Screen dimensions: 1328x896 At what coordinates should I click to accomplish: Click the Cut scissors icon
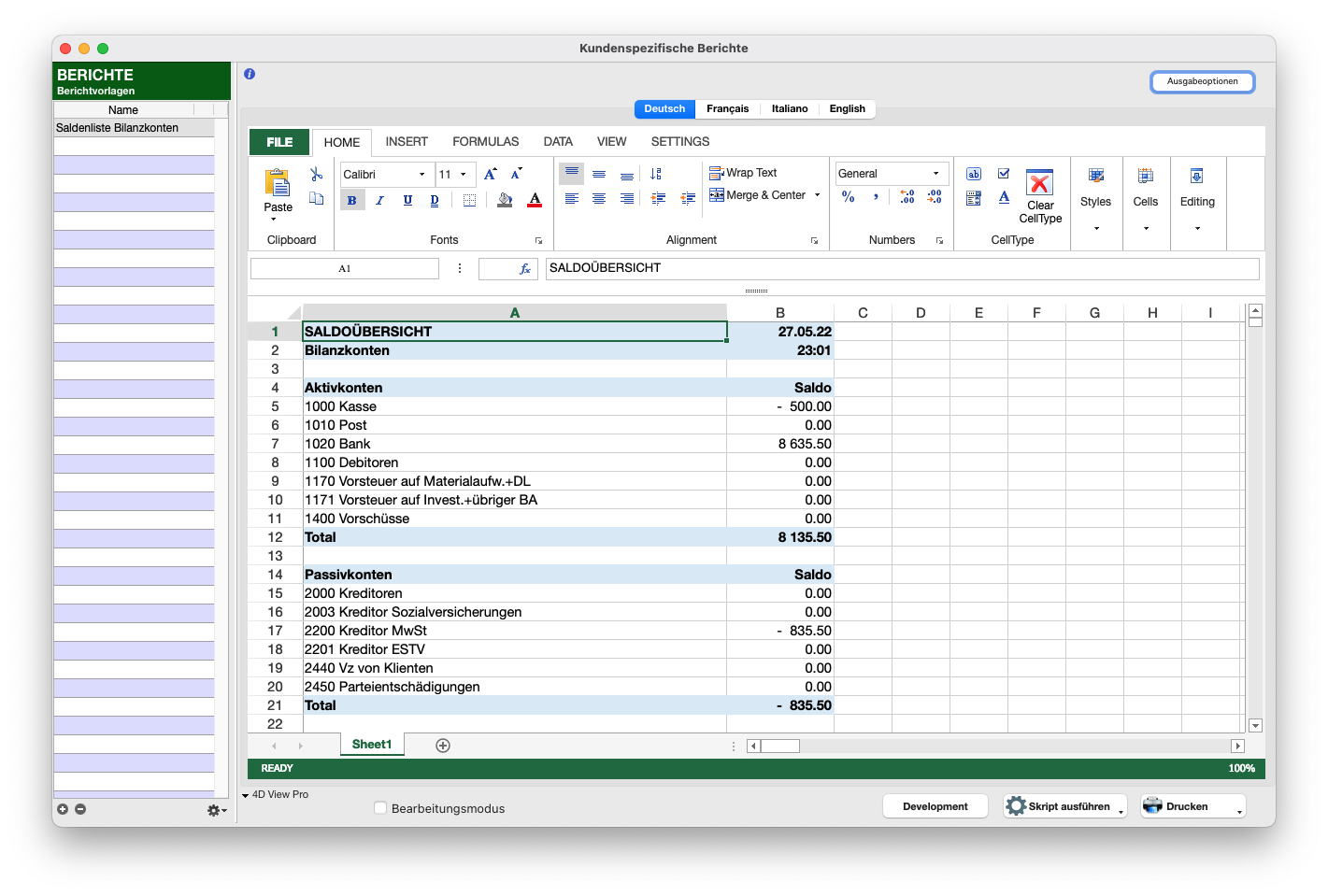tap(317, 174)
